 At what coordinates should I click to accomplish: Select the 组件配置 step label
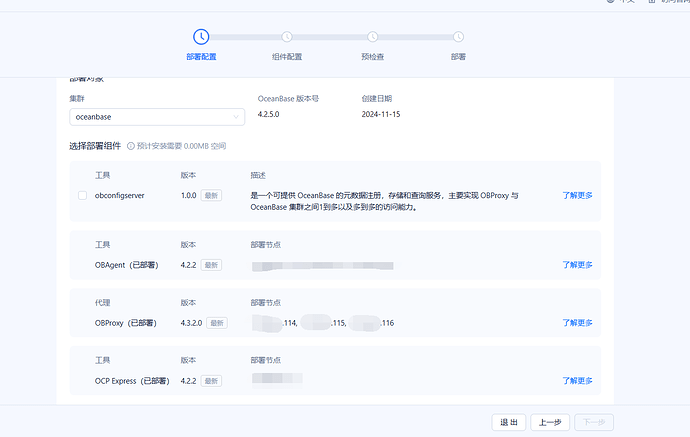[287, 57]
